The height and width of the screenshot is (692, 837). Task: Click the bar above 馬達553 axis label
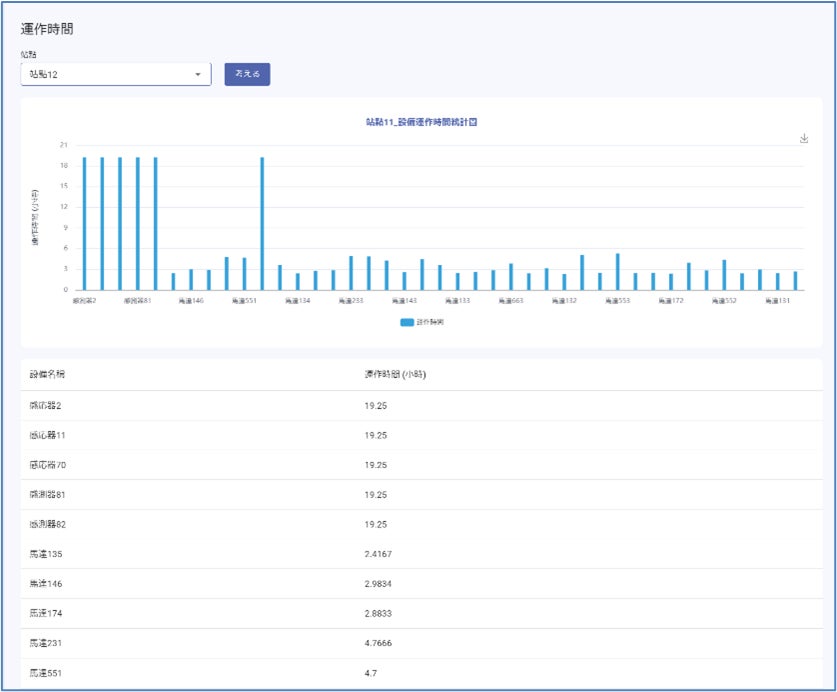click(x=617, y=272)
